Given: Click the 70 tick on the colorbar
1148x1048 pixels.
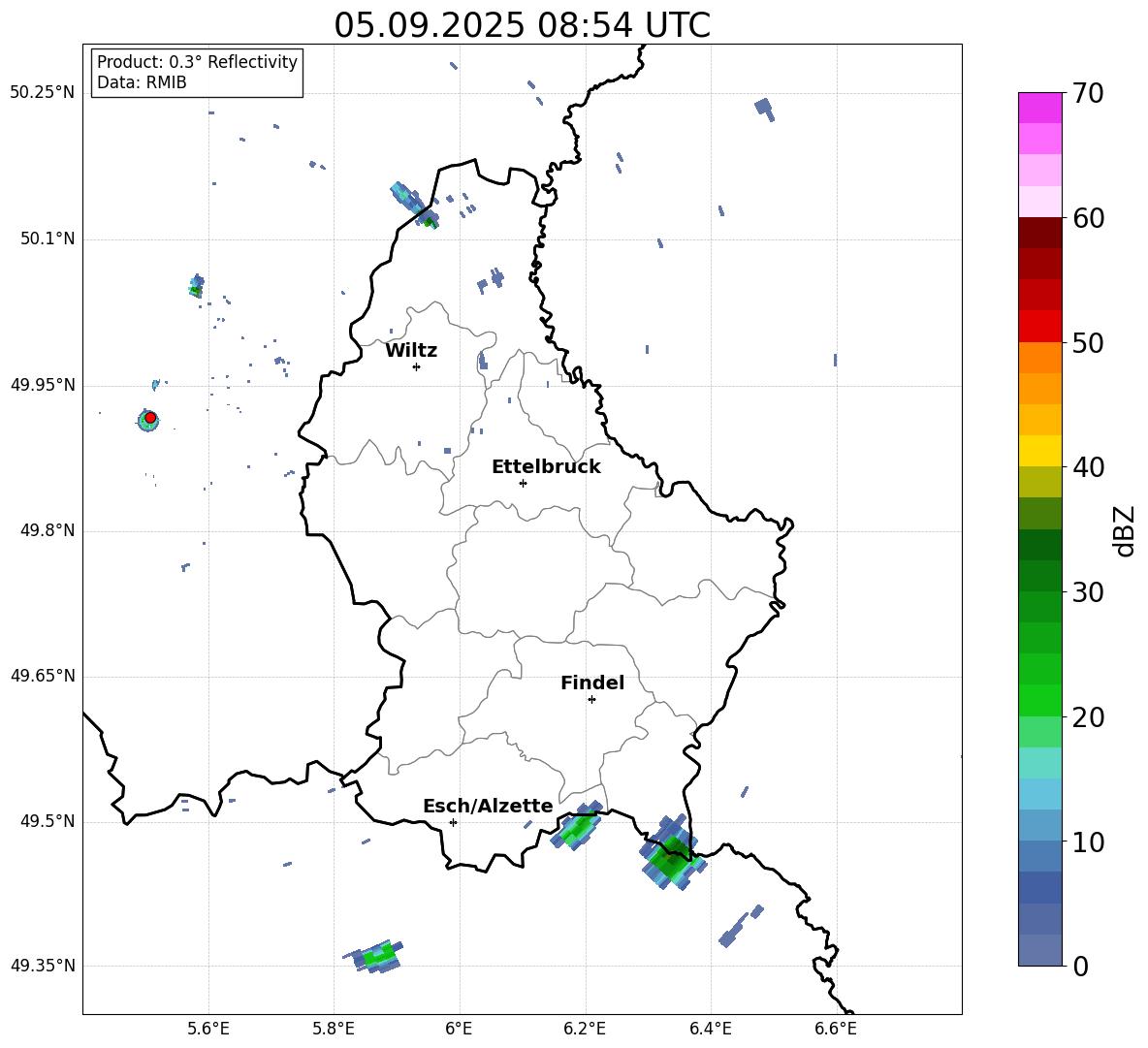Looking at the screenshot, I should coord(1087,93).
